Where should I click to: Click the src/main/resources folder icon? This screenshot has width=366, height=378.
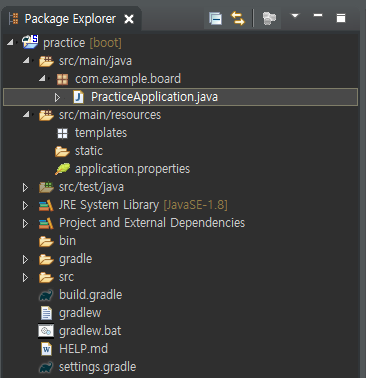click(46, 115)
